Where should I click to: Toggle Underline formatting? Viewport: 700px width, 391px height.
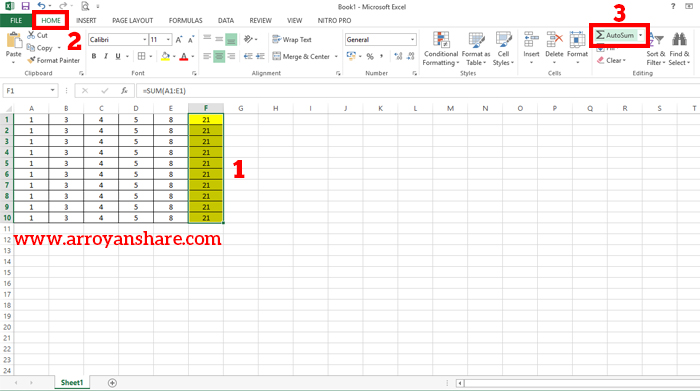coord(118,56)
